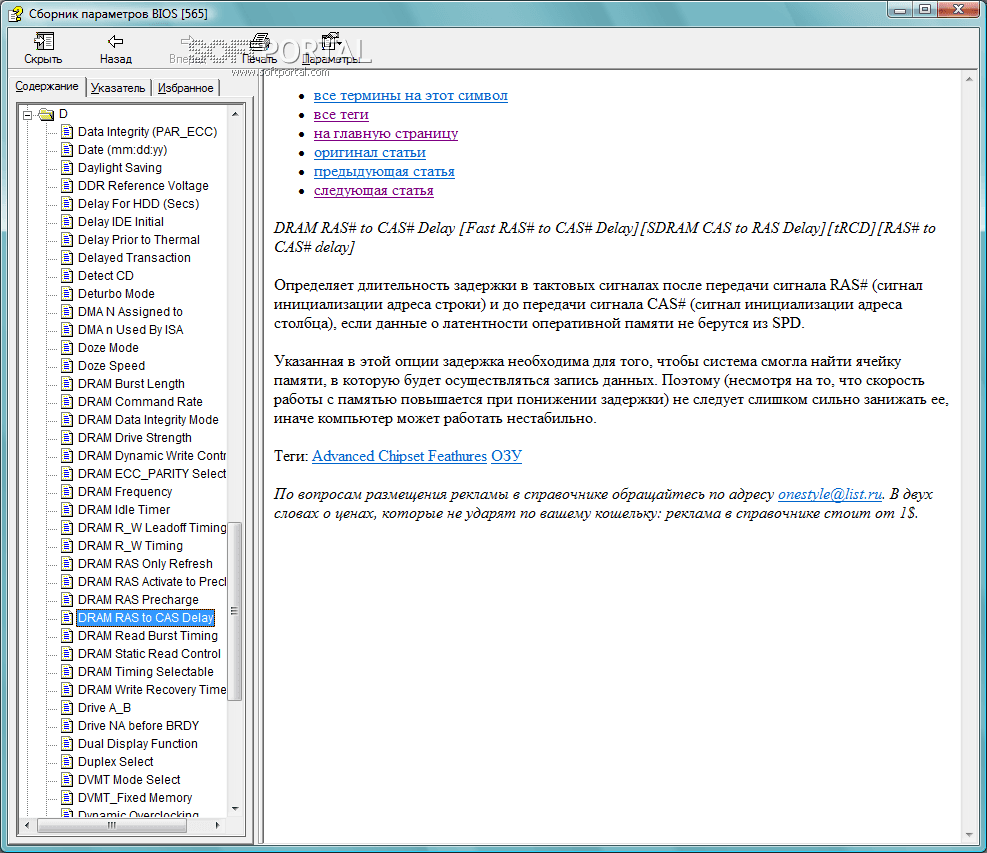Open Delay For HDD (Secs) topic

click(138, 204)
